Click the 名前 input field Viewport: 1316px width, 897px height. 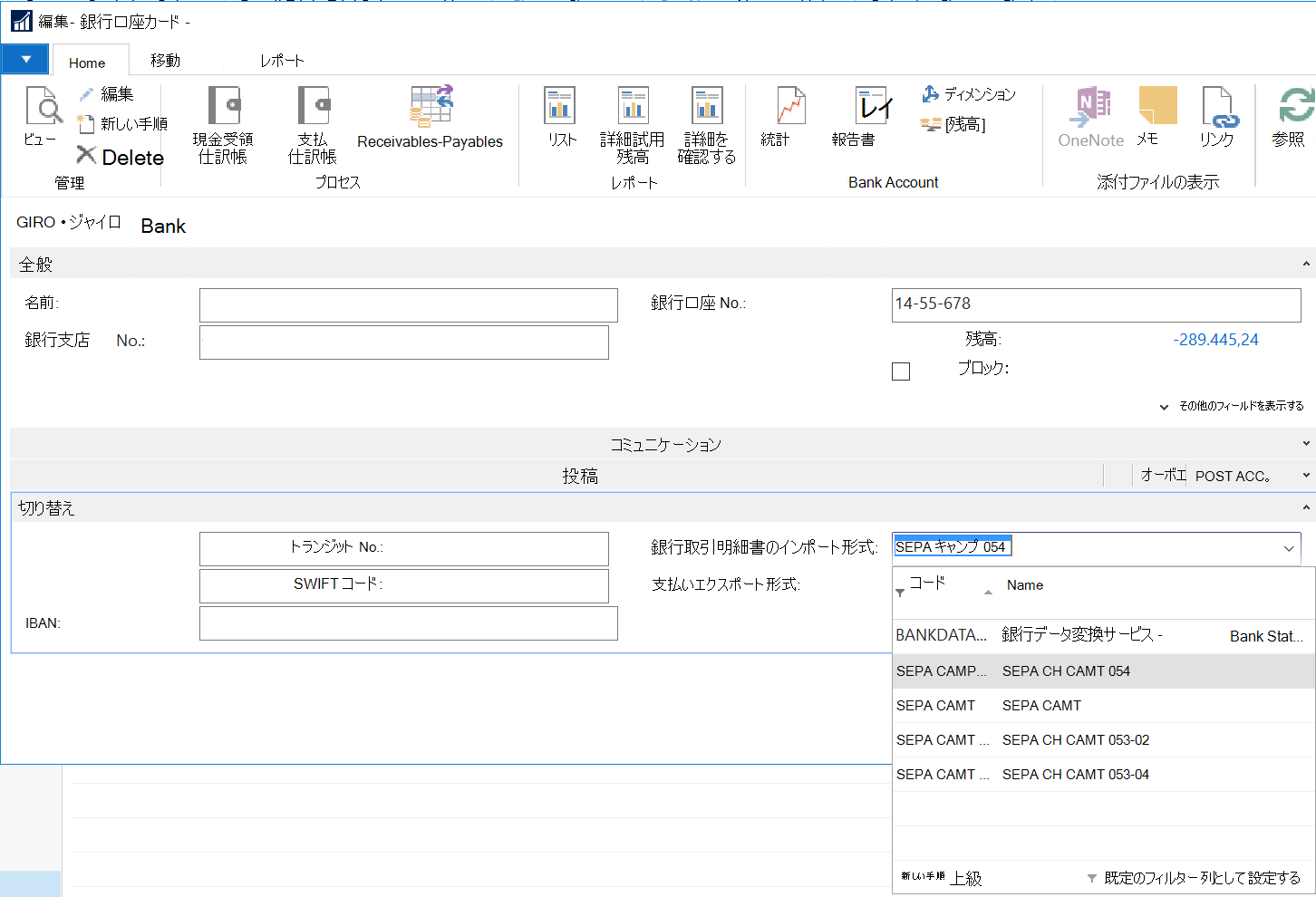point(409,305)
